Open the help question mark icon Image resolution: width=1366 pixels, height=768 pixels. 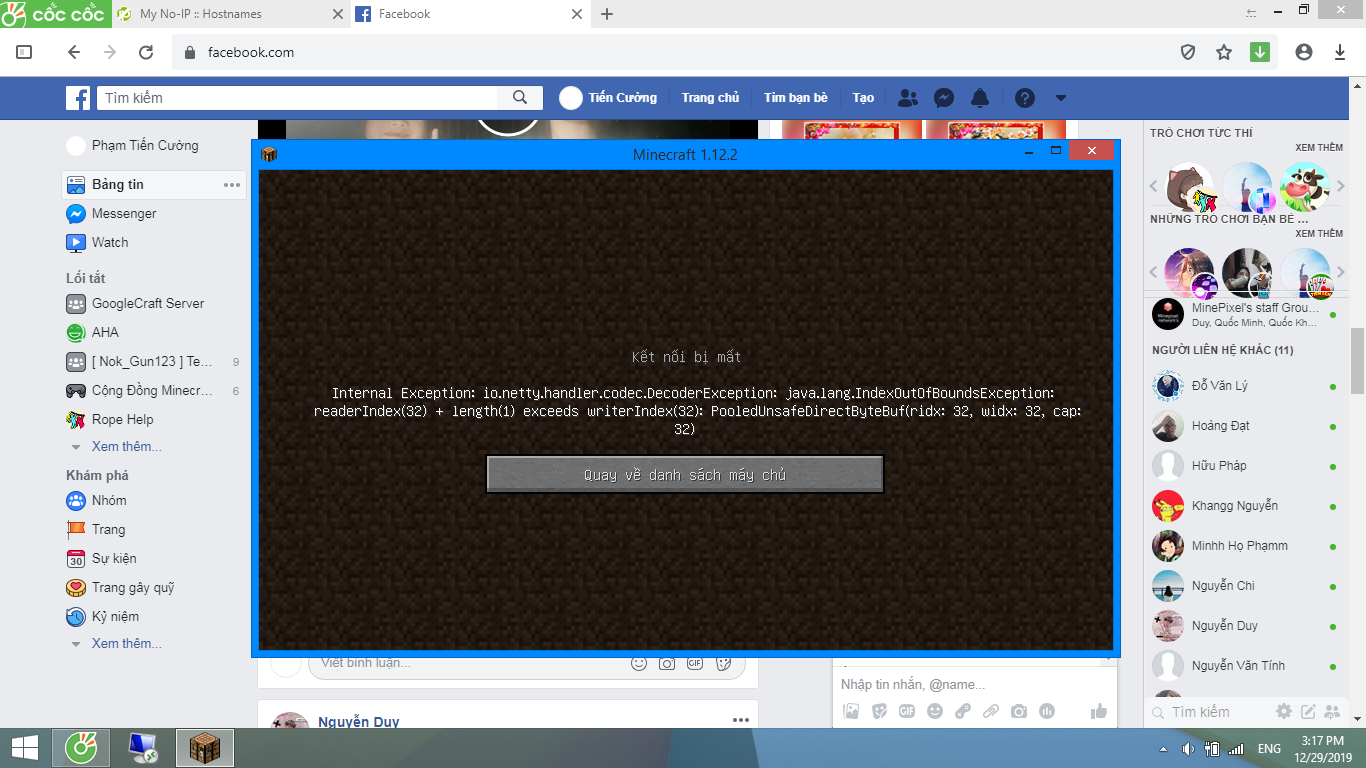click(x=1025, y=98)
